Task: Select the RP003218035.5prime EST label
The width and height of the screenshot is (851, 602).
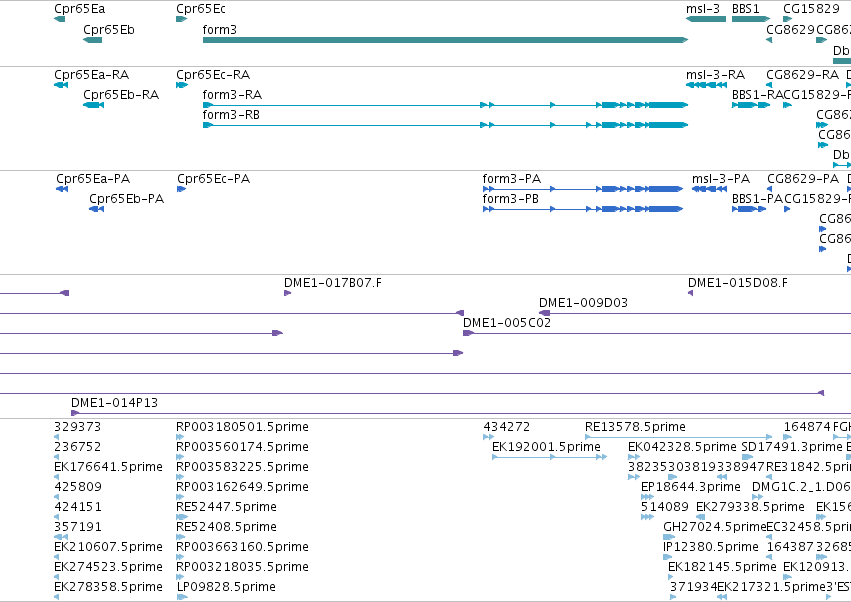Action: 243,567
